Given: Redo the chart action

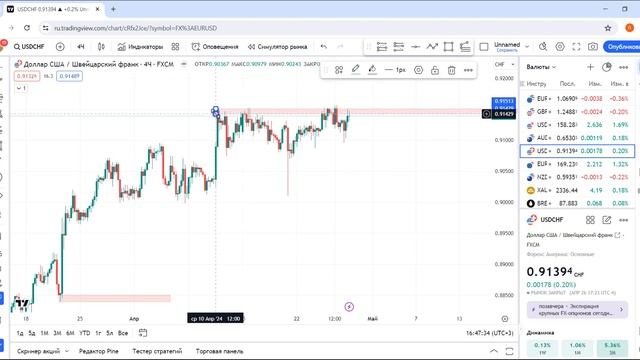Looking at the screenshot, I should pyautogui.click(x=340, y=47).
